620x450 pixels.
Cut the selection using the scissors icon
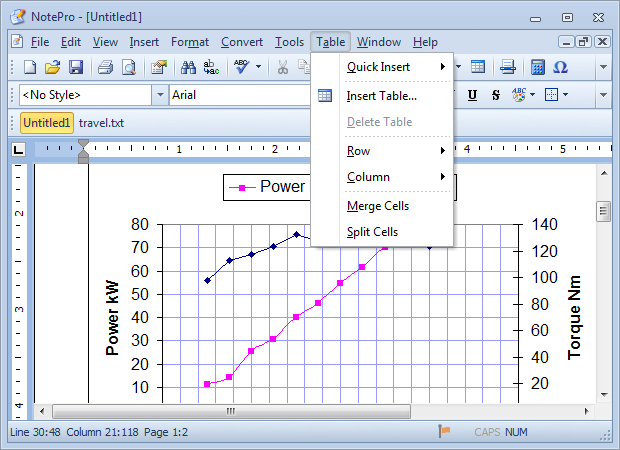[282, 67]
